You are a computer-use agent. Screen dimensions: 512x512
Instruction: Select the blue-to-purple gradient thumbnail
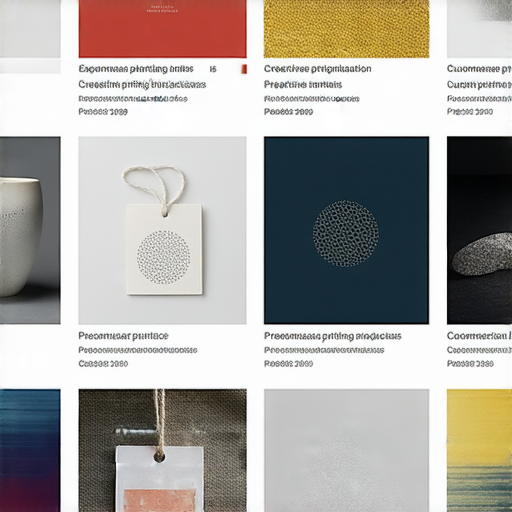click(30, 450)
